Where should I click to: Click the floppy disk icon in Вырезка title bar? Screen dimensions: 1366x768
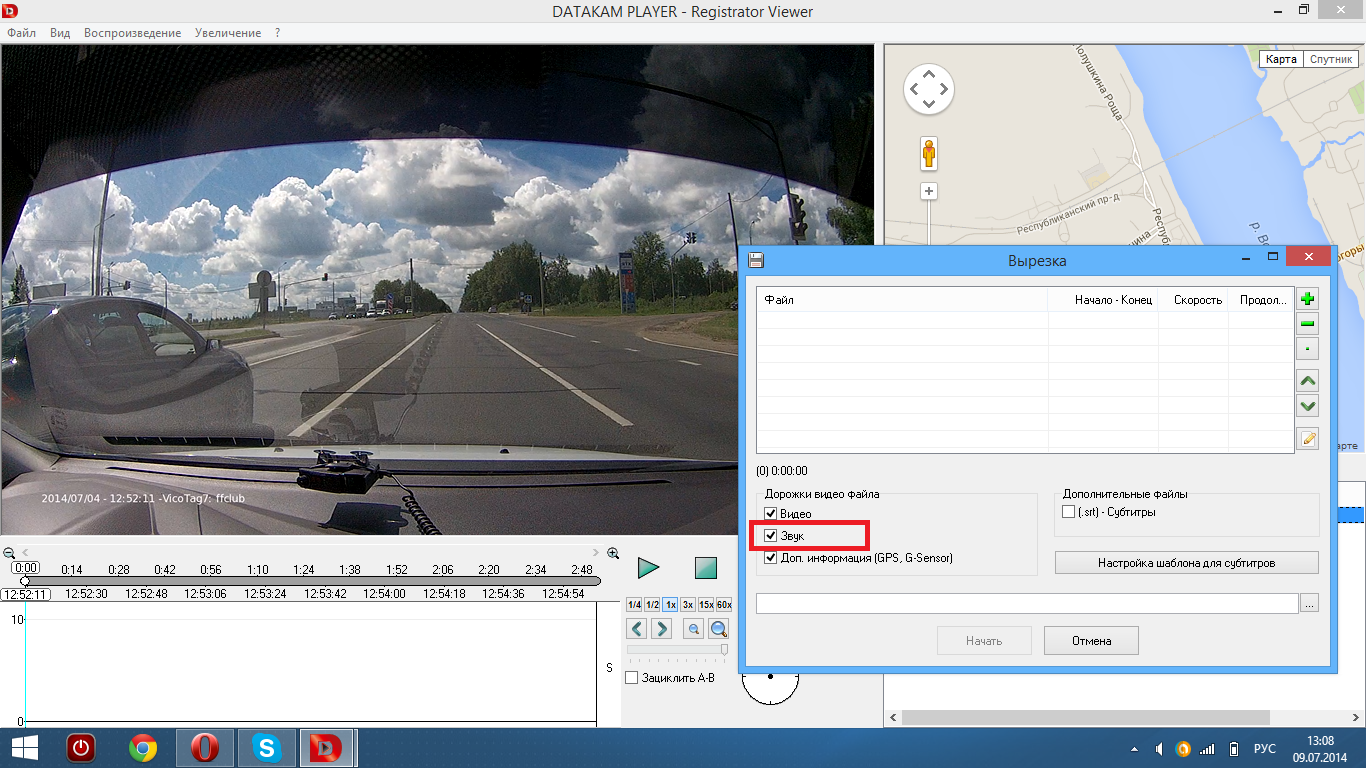click(757, 260)
